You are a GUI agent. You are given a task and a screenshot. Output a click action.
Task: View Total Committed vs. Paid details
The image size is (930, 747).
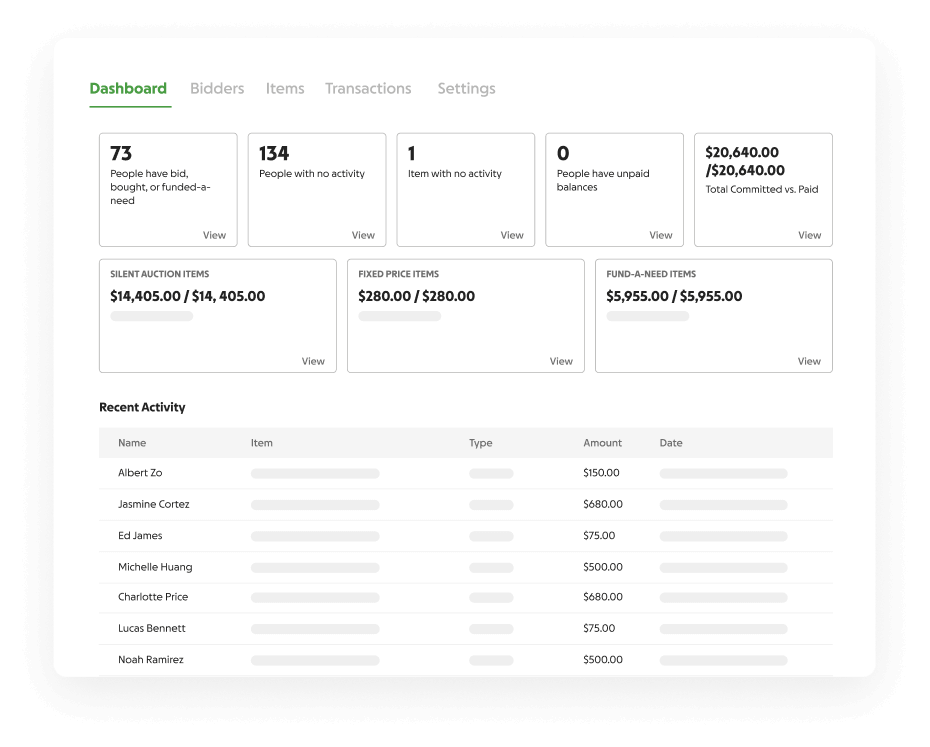[x=810, y=235]
